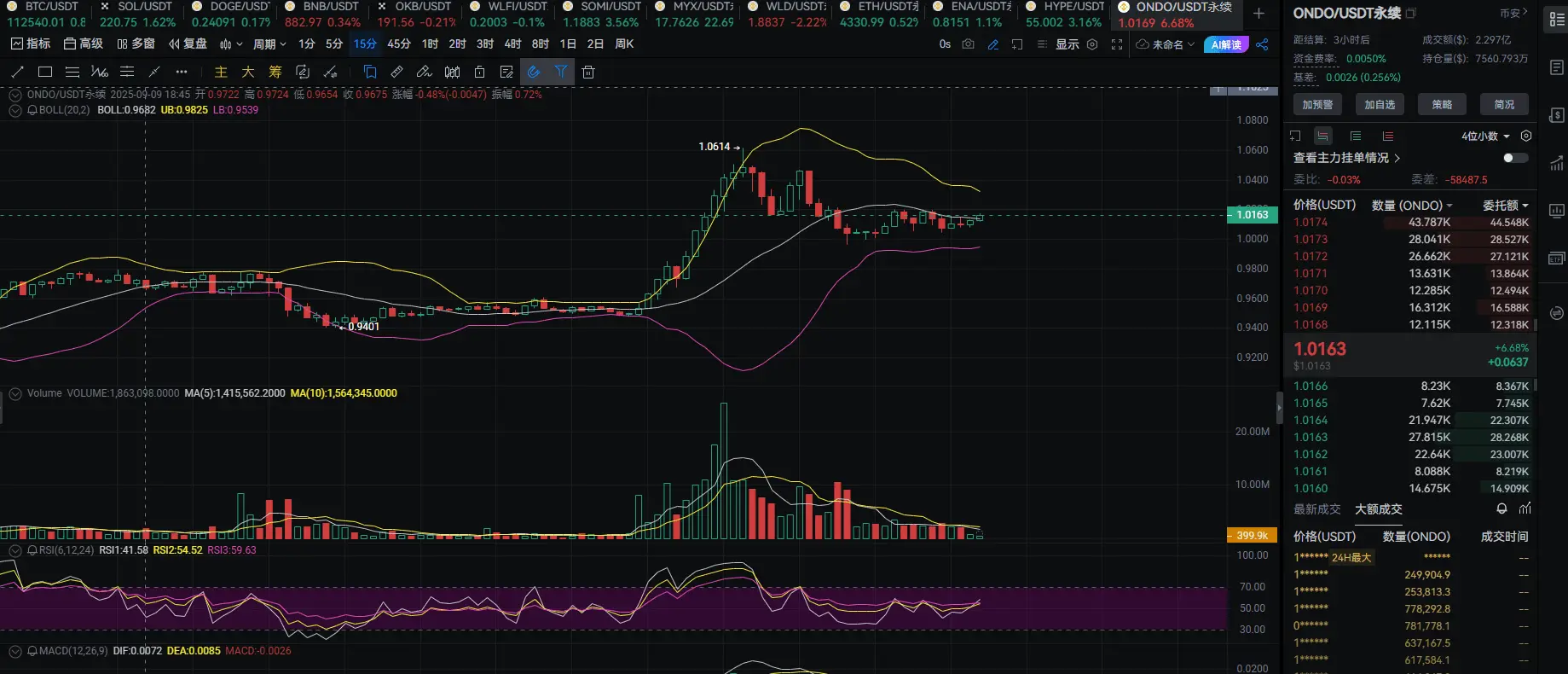Screen dimensions: 1568x674
Task: Collapse the Volume indicator row
Action: pos(15,393)
